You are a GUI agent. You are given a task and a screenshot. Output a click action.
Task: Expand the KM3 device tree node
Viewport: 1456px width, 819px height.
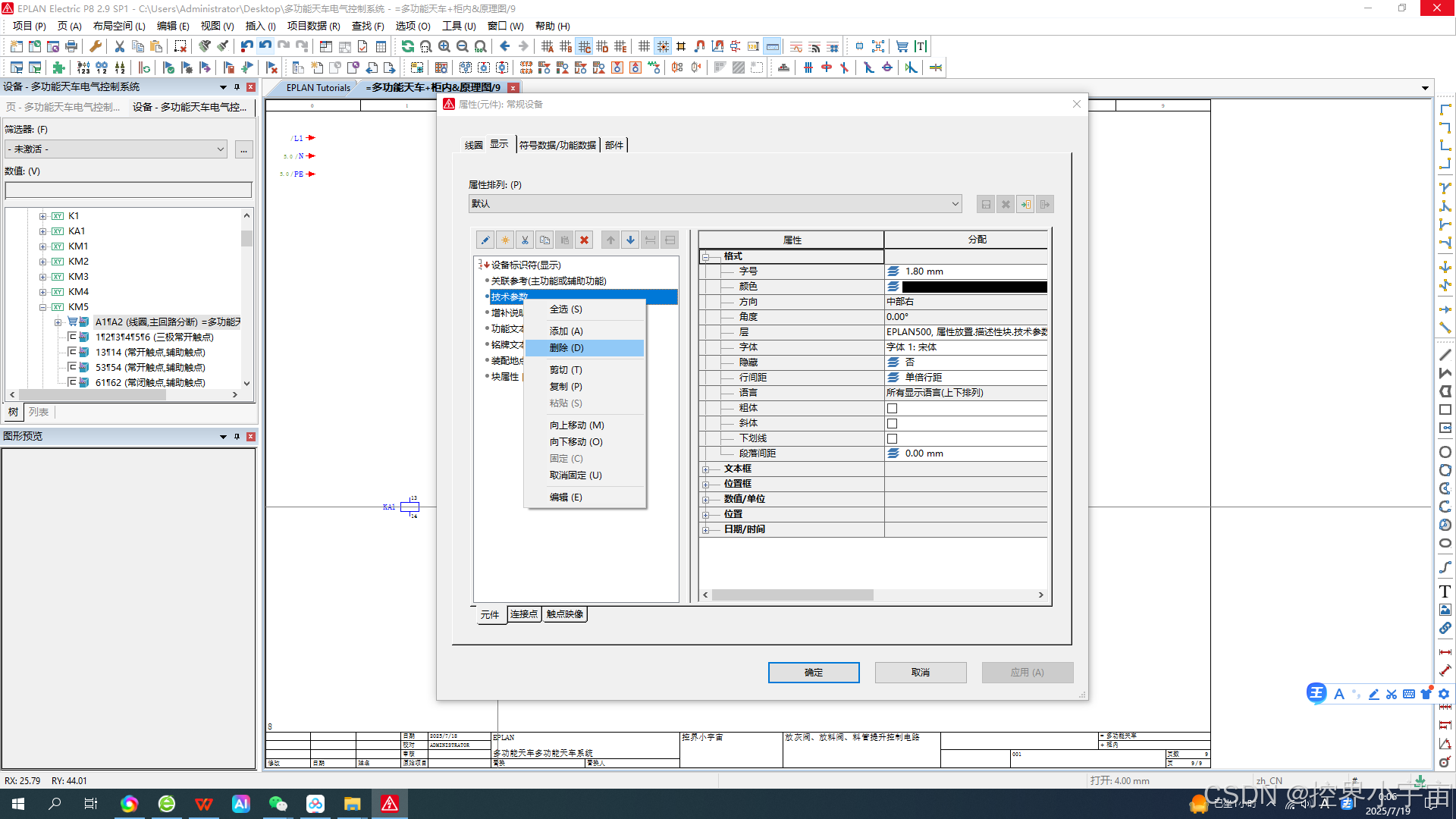(42, 277)
